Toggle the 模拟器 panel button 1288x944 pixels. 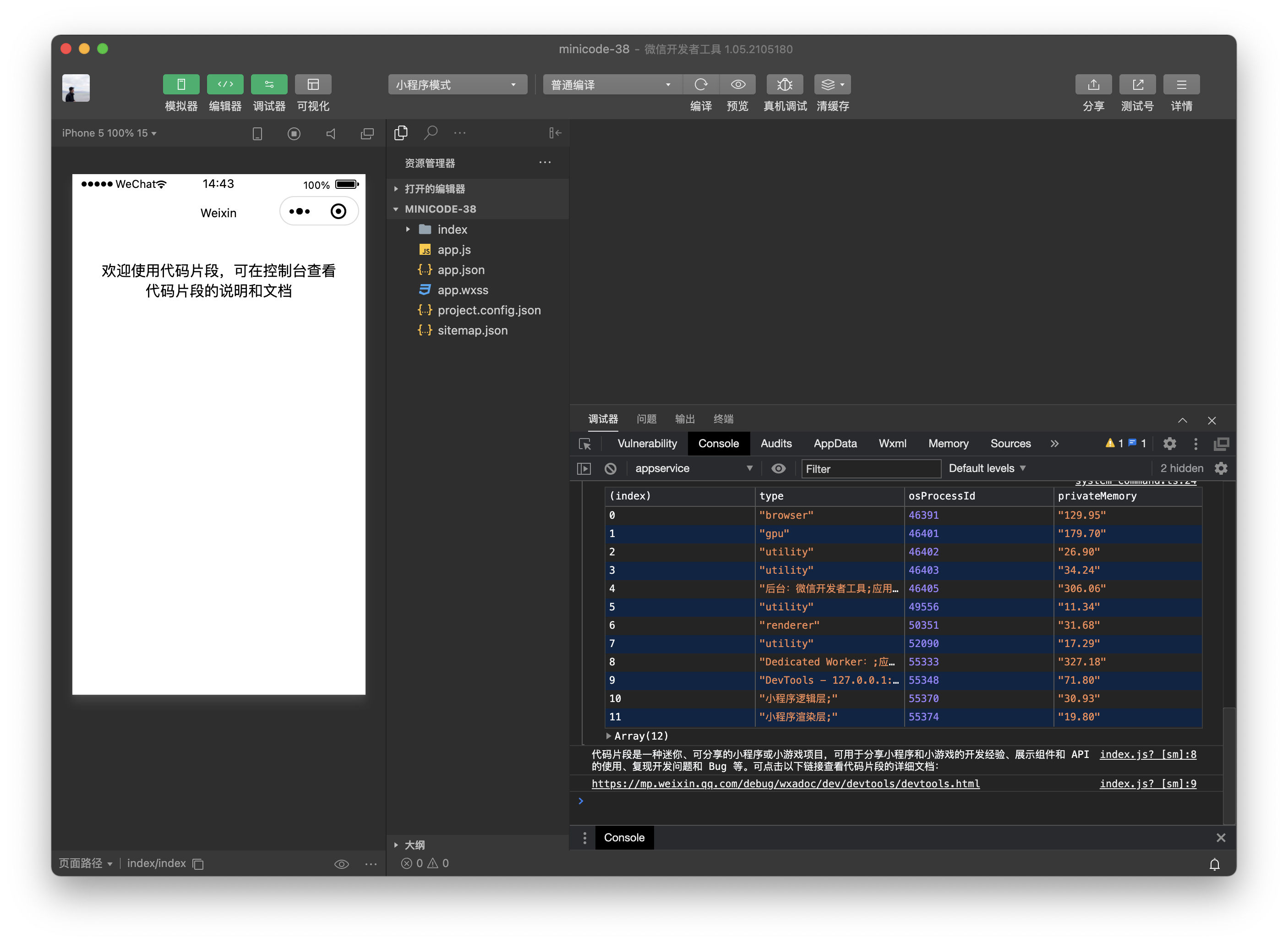(181, 85)
